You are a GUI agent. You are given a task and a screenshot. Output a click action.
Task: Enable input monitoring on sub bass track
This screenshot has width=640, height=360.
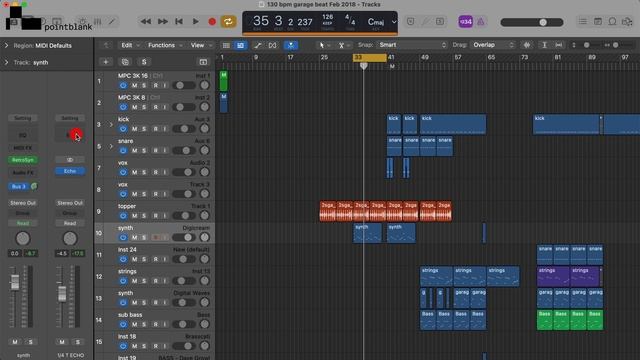tap(165, 324)
